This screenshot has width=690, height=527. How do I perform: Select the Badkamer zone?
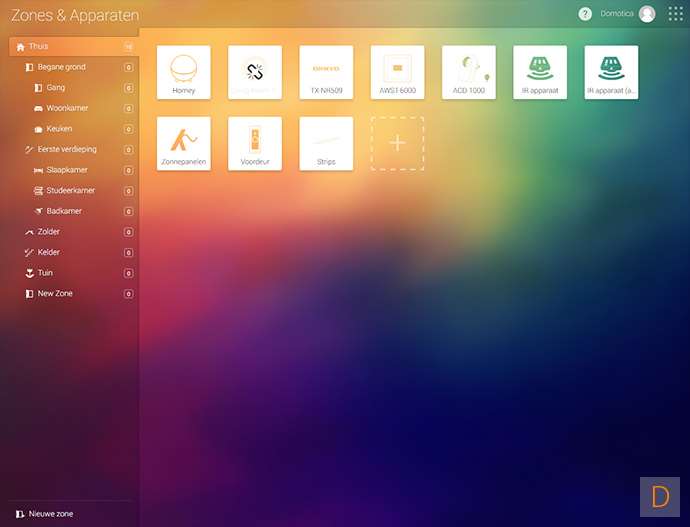[x=64, y=211]
